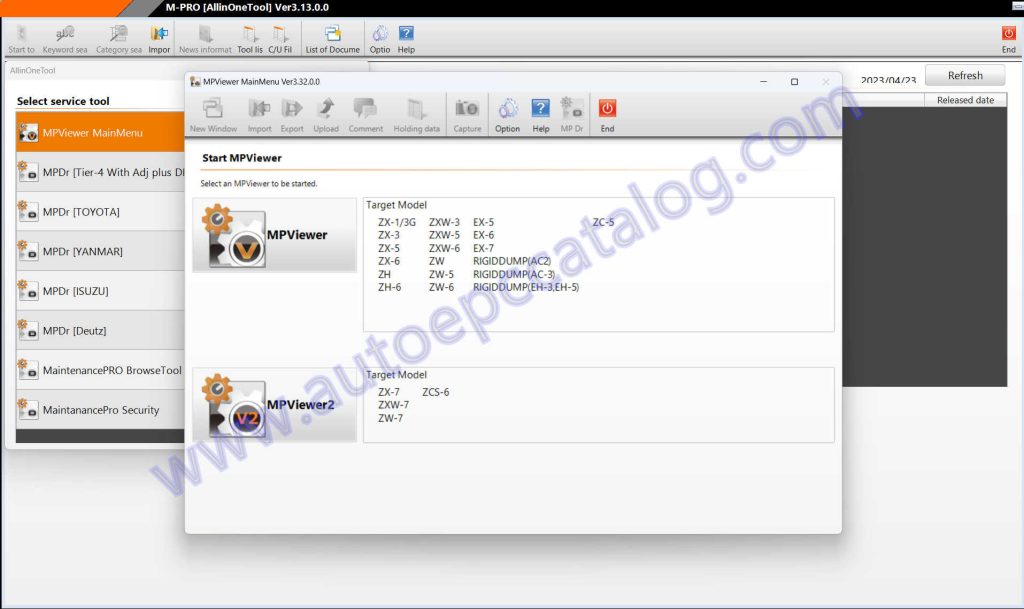The height and width of the screenshot is (609, 1024).
Task: Open Holding data in the MPViewer toolbar
Action: (416, 112)
